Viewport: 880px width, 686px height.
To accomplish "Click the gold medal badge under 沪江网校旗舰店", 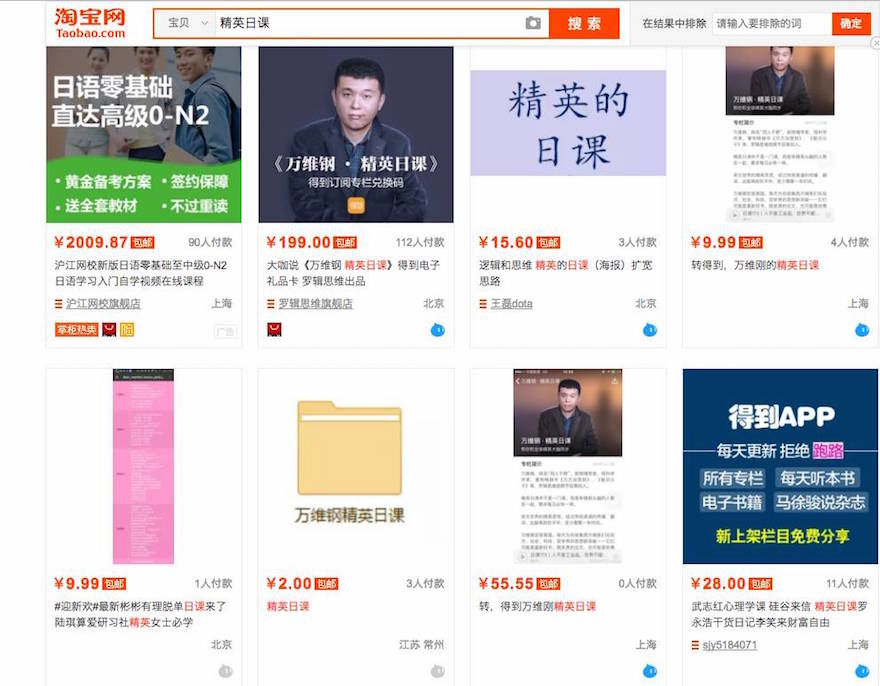I will (x=127, y=330).
